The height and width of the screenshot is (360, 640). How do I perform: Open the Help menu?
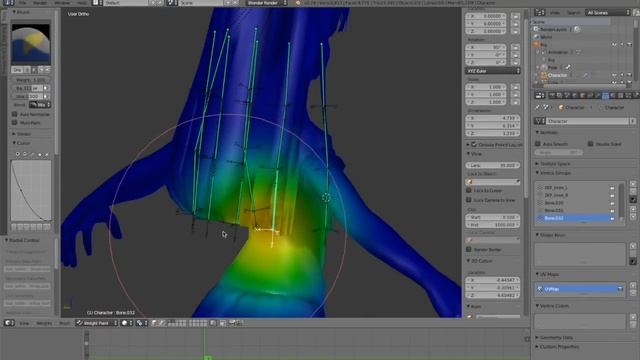(82, 2)
